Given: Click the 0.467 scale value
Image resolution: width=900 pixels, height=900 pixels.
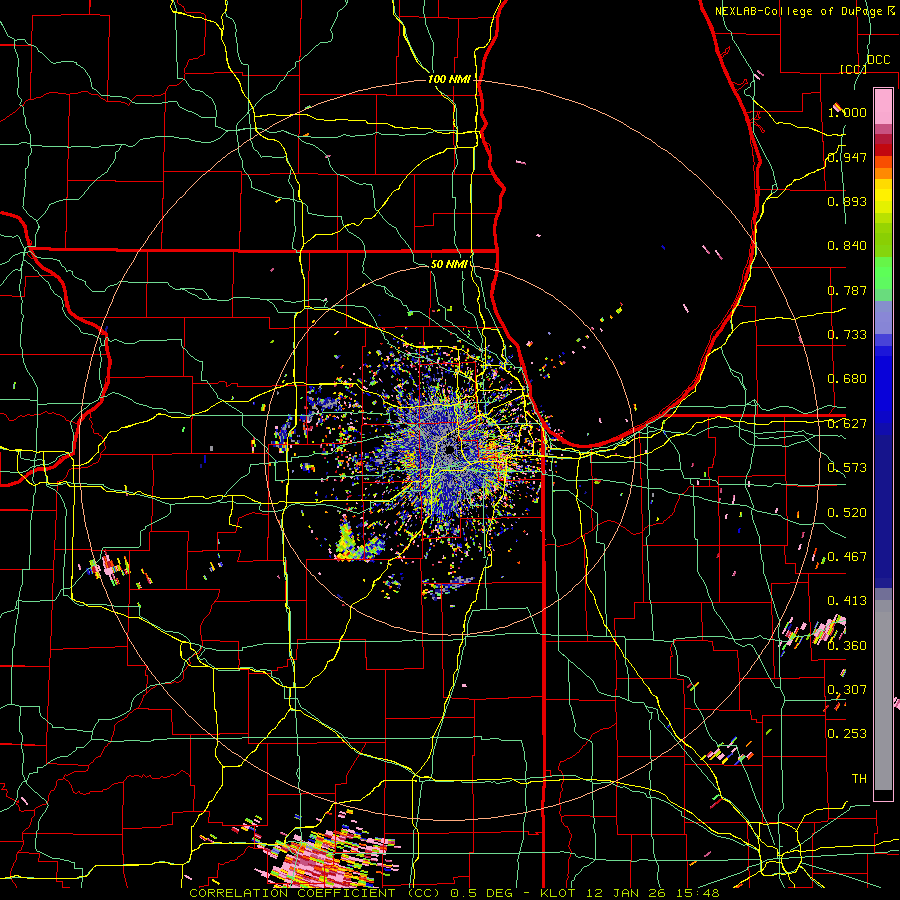Looking at the screenshot, I should point(847,556).
